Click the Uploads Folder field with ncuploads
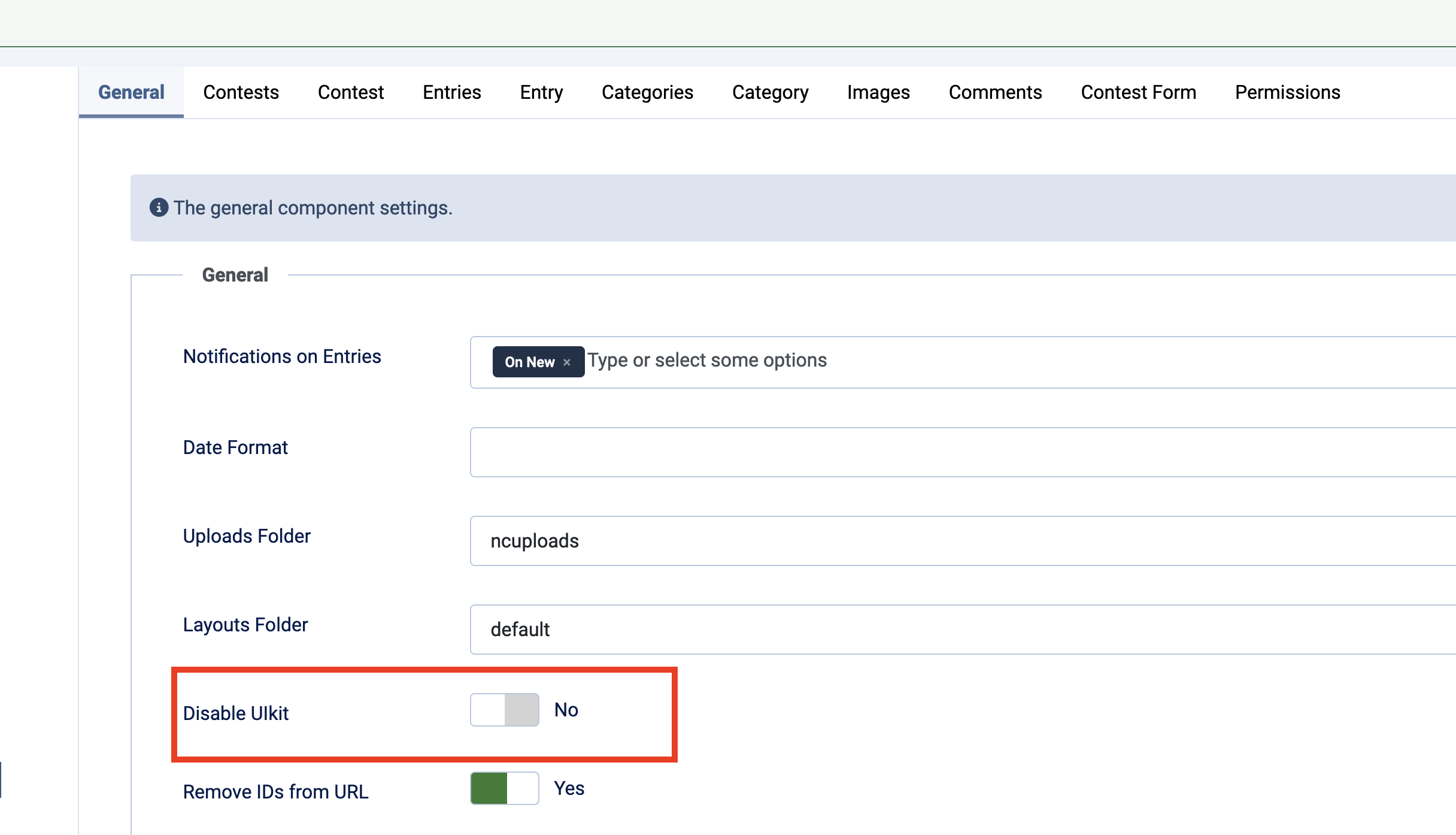Image resolution: width=1456 pixels, height=835 pixels. pyautogui.click(x=958, y=541)
